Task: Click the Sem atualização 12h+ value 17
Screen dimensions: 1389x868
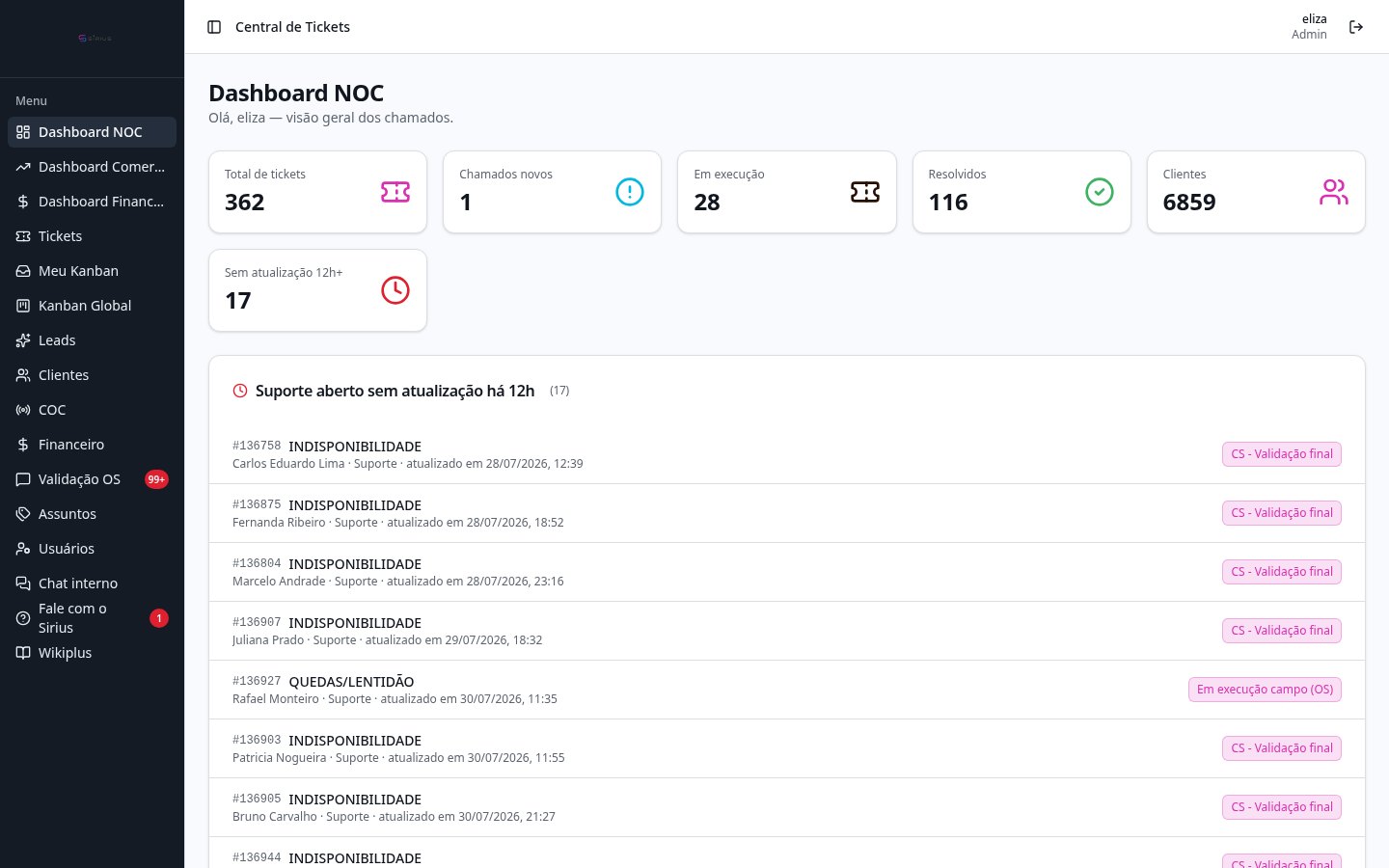Action: click(238, 301)
